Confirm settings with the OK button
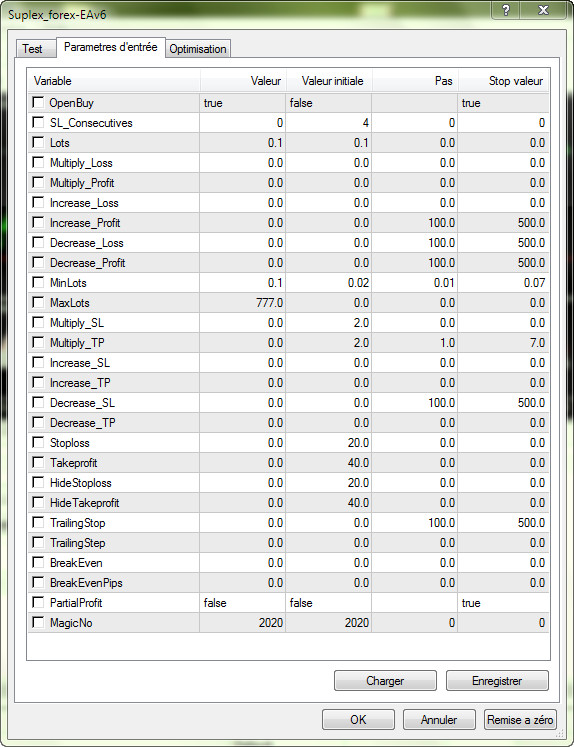 click(358, 719)
